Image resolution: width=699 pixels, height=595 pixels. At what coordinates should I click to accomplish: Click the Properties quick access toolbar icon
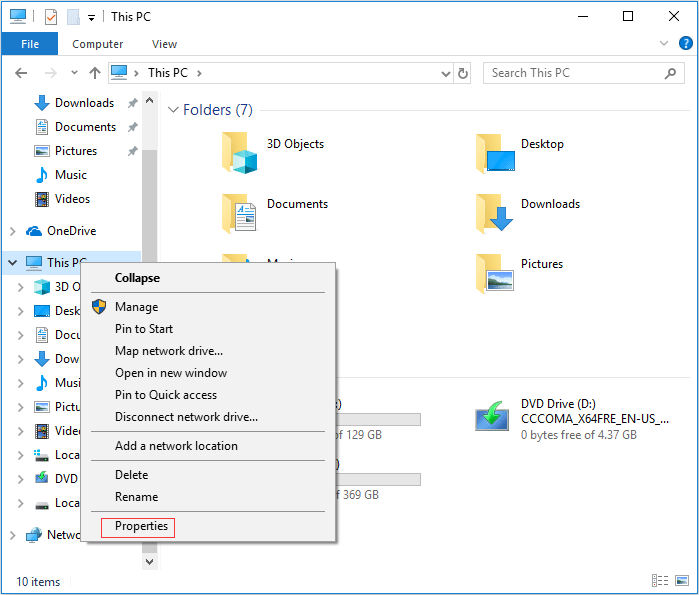pos(51,17)
